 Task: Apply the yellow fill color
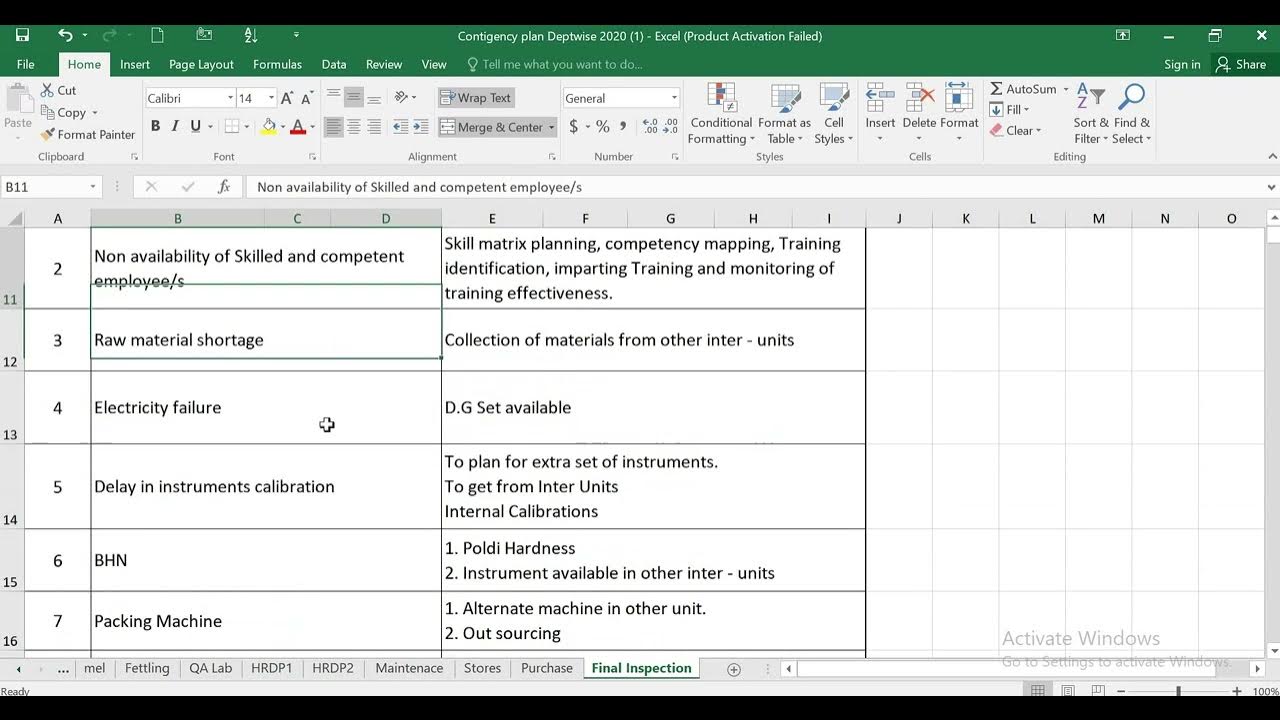click(x=268, y=126)
